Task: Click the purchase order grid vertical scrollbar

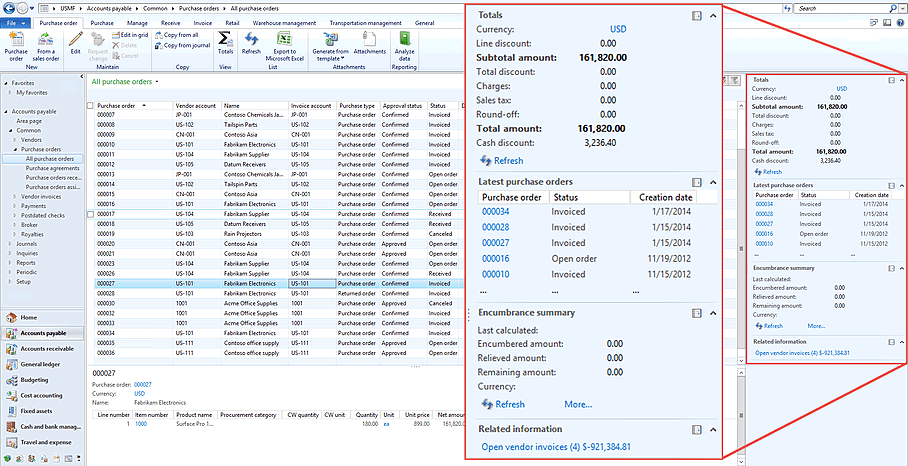Action: coord(739,233)
